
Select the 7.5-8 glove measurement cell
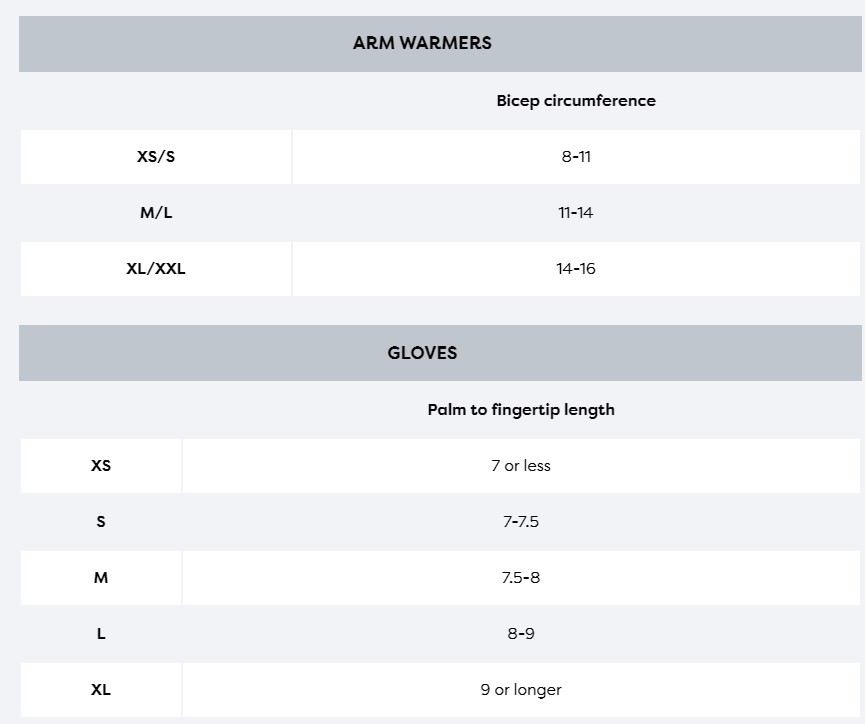coord(521,577)
